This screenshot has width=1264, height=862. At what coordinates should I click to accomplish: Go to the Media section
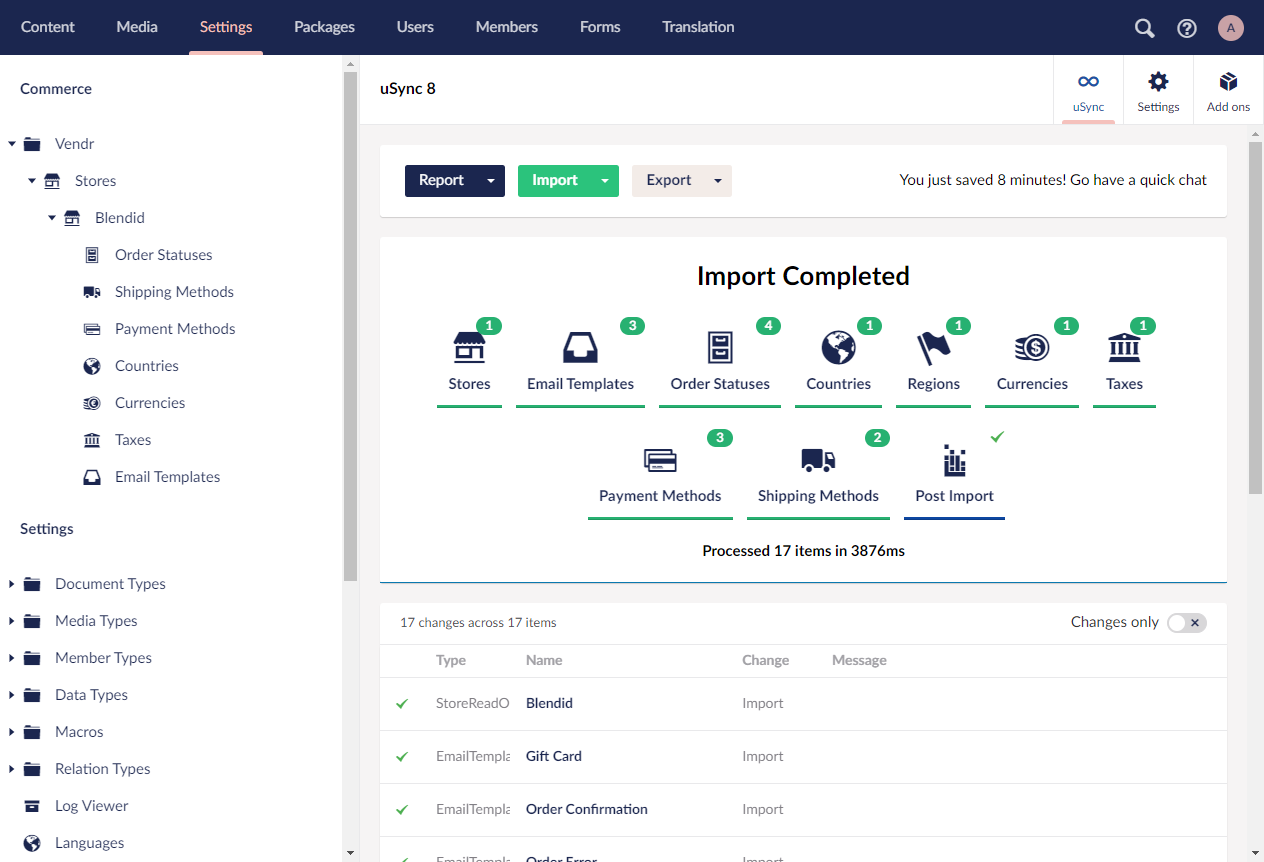(137, 27)
